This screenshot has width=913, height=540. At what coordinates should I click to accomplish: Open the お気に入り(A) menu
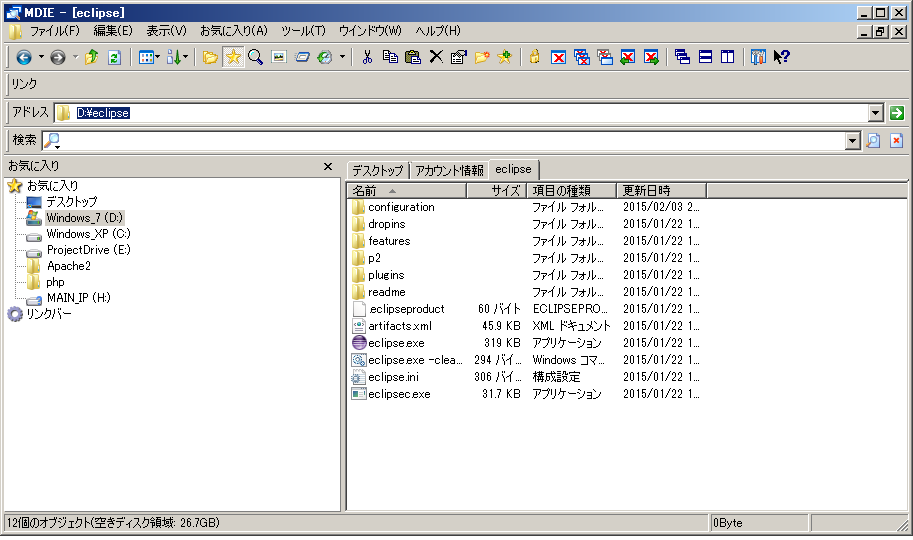pos(233,31)
